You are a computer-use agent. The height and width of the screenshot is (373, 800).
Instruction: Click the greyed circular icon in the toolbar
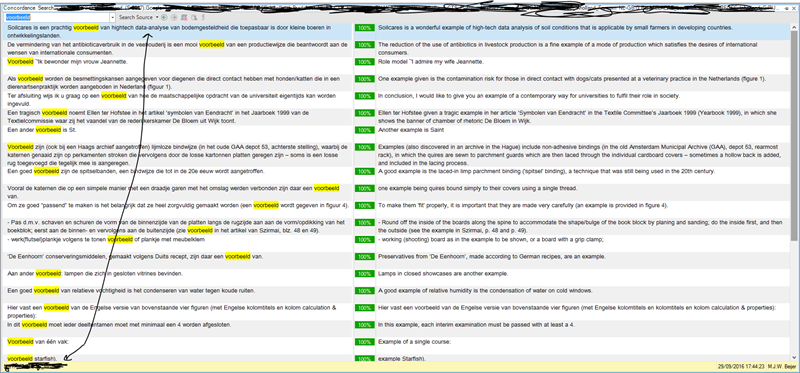click(x=174, y=17)
